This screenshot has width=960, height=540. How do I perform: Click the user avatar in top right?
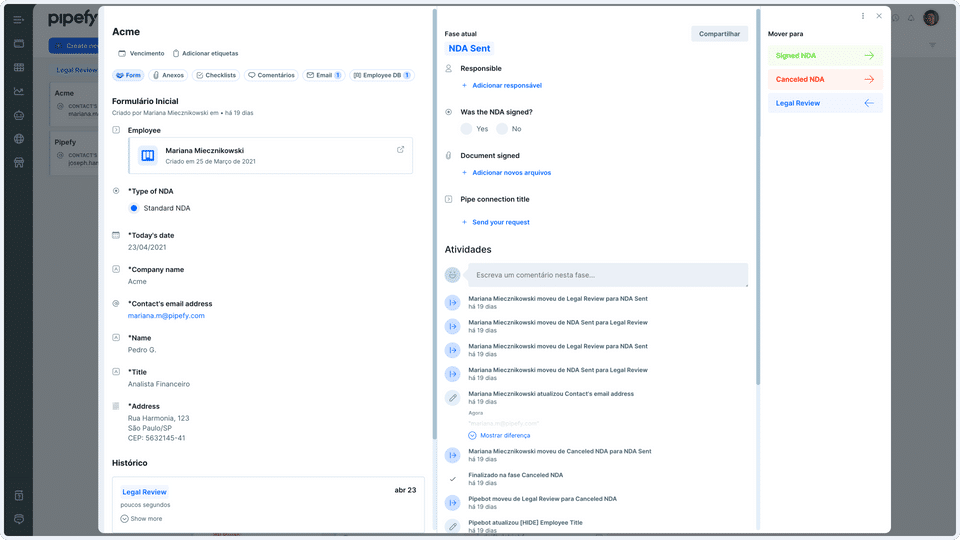[931, 18]
